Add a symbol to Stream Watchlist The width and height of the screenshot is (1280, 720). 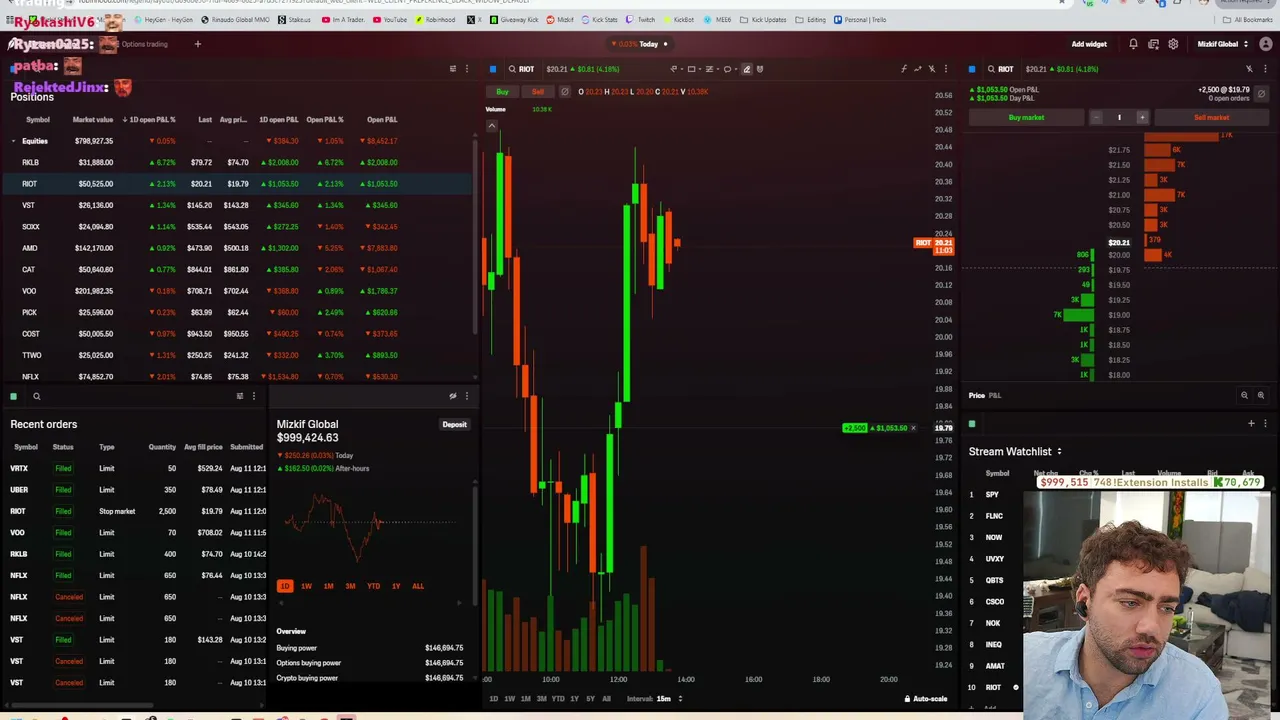click(x=1251, y=424)
